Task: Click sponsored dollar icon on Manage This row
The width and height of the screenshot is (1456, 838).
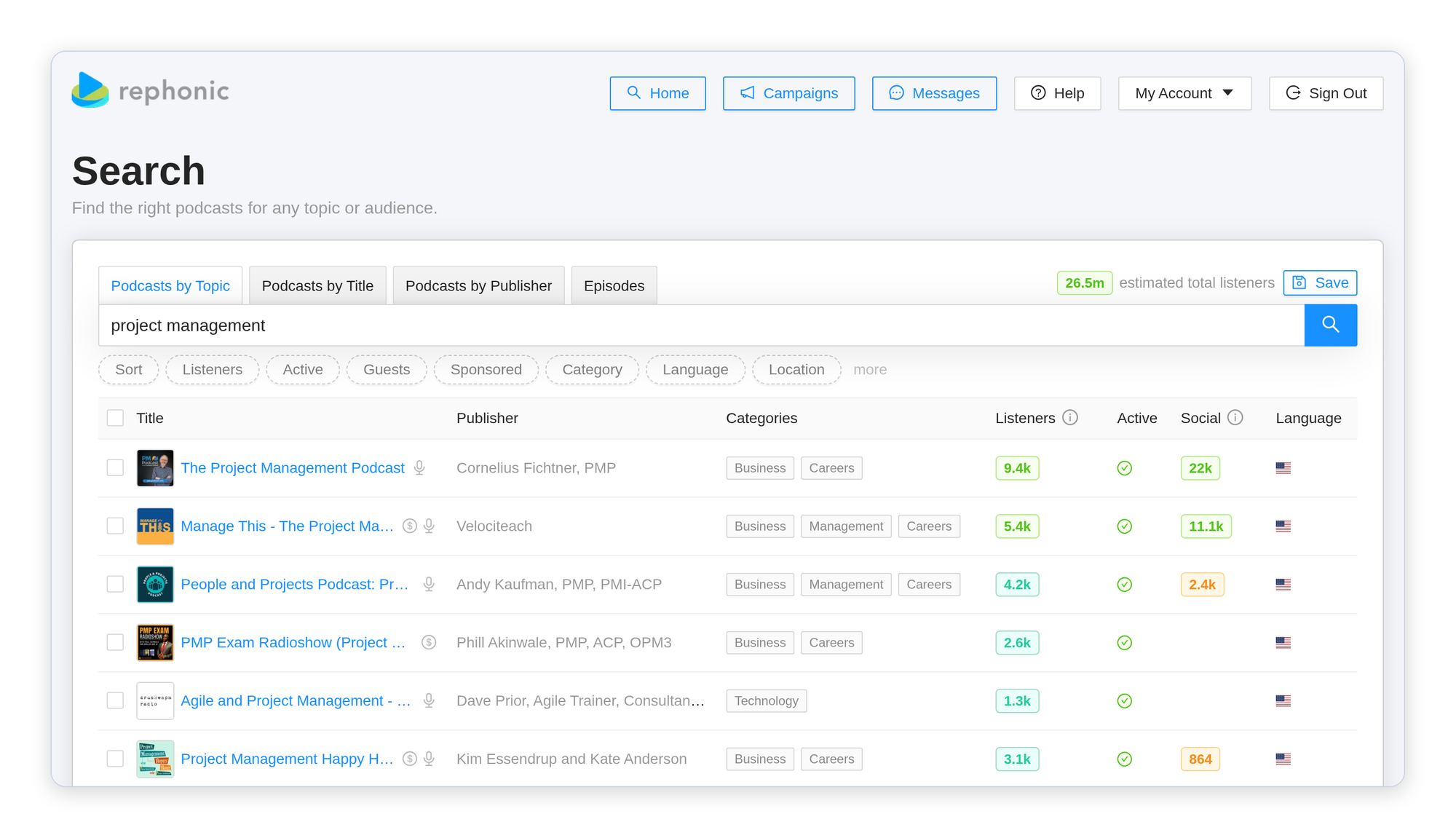Action: click(x=410, y=526)
